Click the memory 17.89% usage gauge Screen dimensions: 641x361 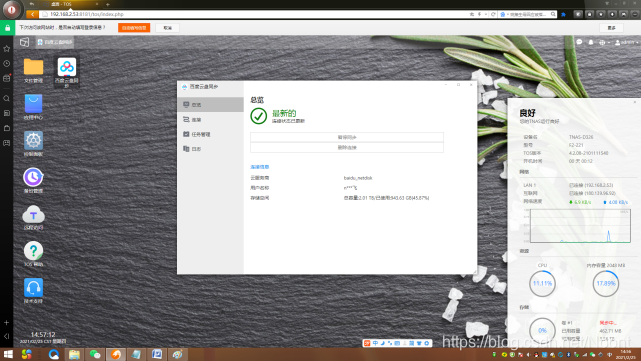click(605, 283)
